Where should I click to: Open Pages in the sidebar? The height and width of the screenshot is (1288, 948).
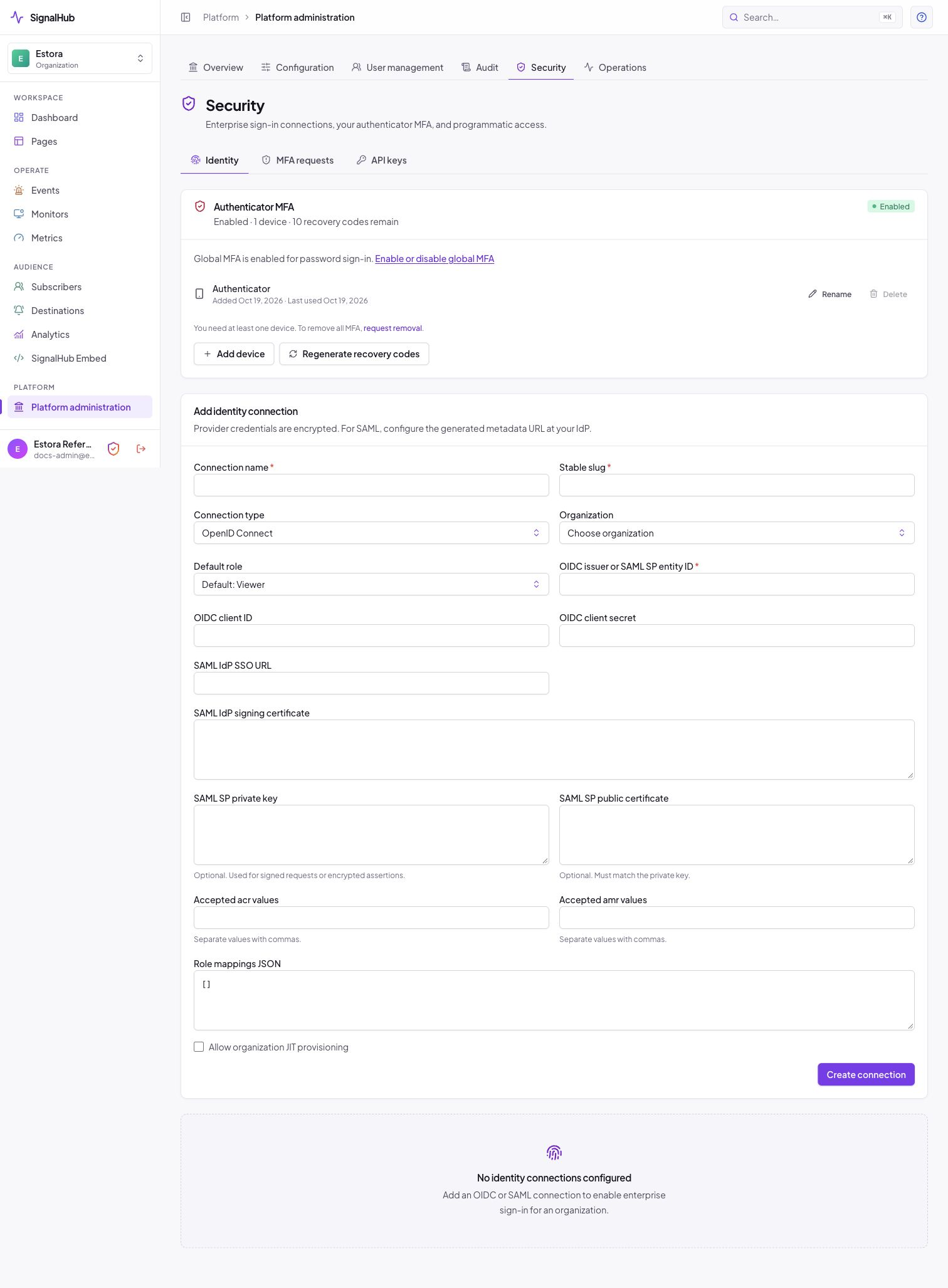80,142
